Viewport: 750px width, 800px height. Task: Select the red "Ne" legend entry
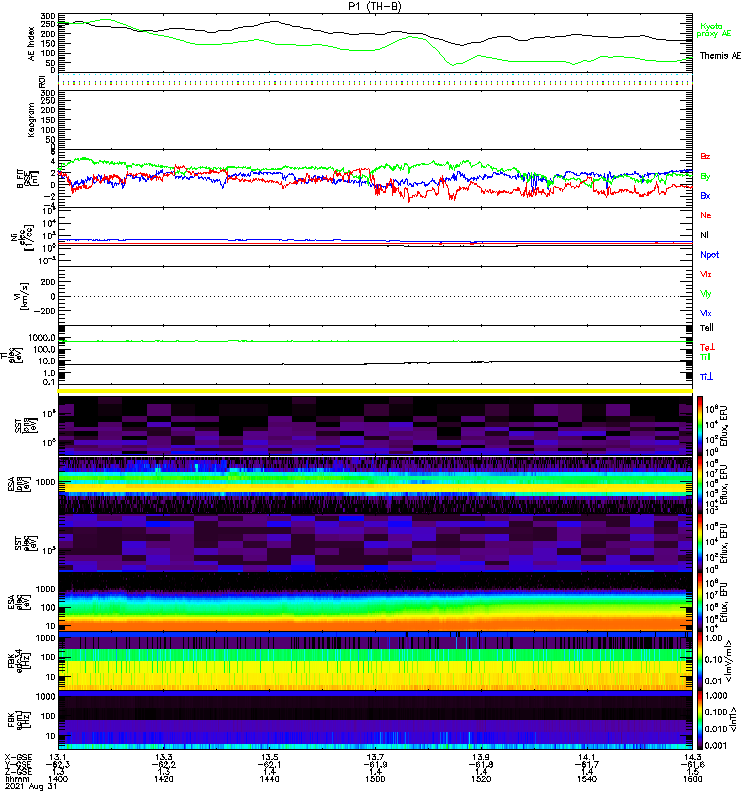(706, 215)
